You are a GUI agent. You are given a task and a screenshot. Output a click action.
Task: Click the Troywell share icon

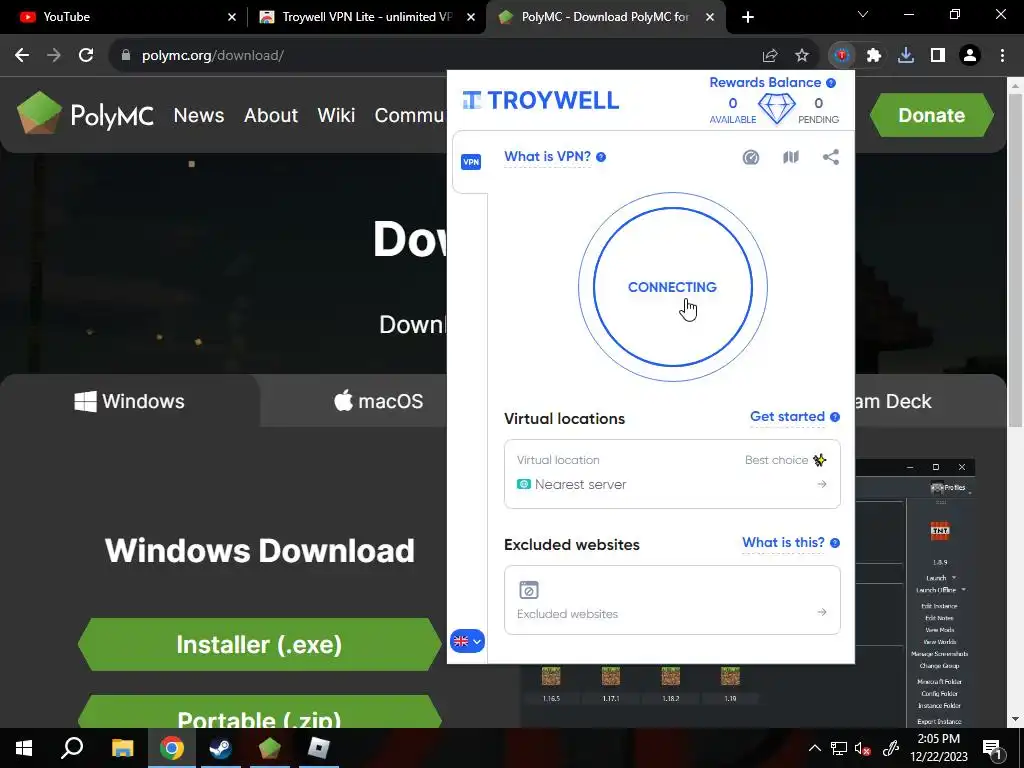click(x=831, y=157)
